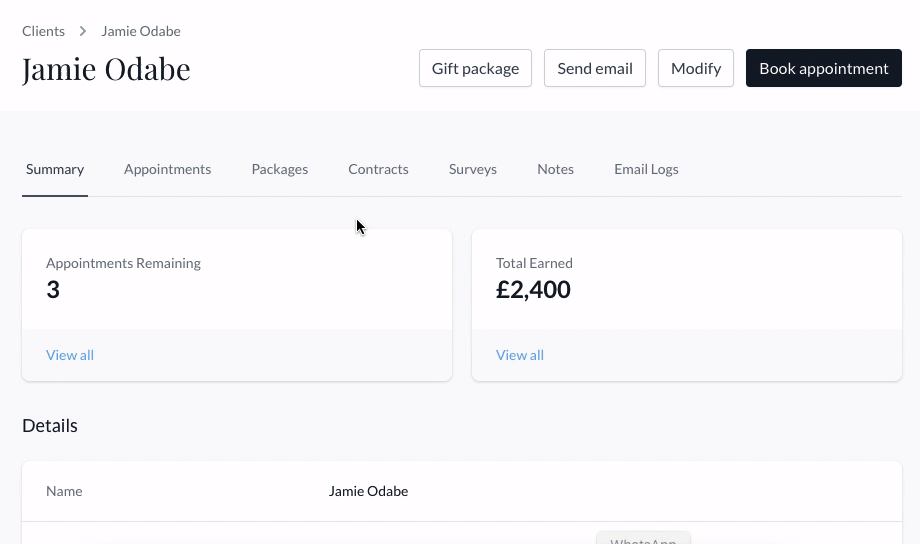Click the Jamie Odabe breadcrumb item
The height and width of the screenshot is (544, 920).
pyautogui.click(x=141, y=31)
